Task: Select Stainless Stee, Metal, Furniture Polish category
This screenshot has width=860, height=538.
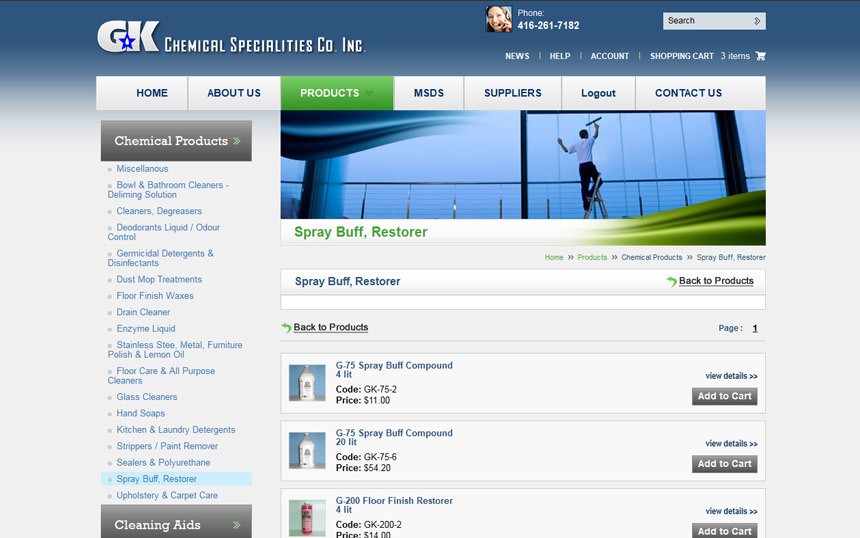Action: [x=175, y=350]
